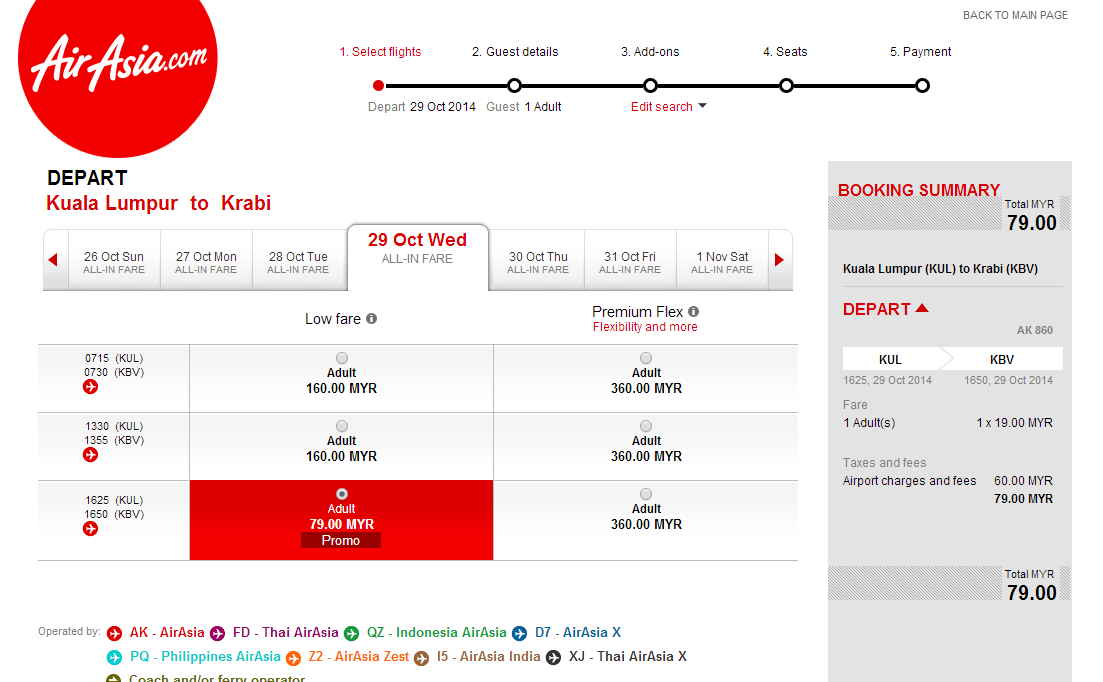Collapse the DEPART section in booking summary
The height and width of the screenshot is (682, 1103).
click(886, 309)
